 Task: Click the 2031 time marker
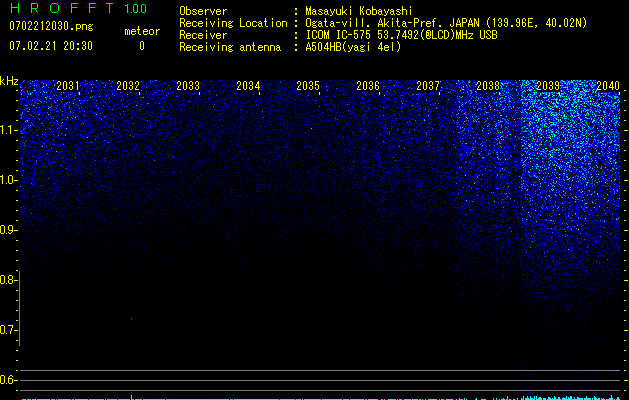coord(68,85)
